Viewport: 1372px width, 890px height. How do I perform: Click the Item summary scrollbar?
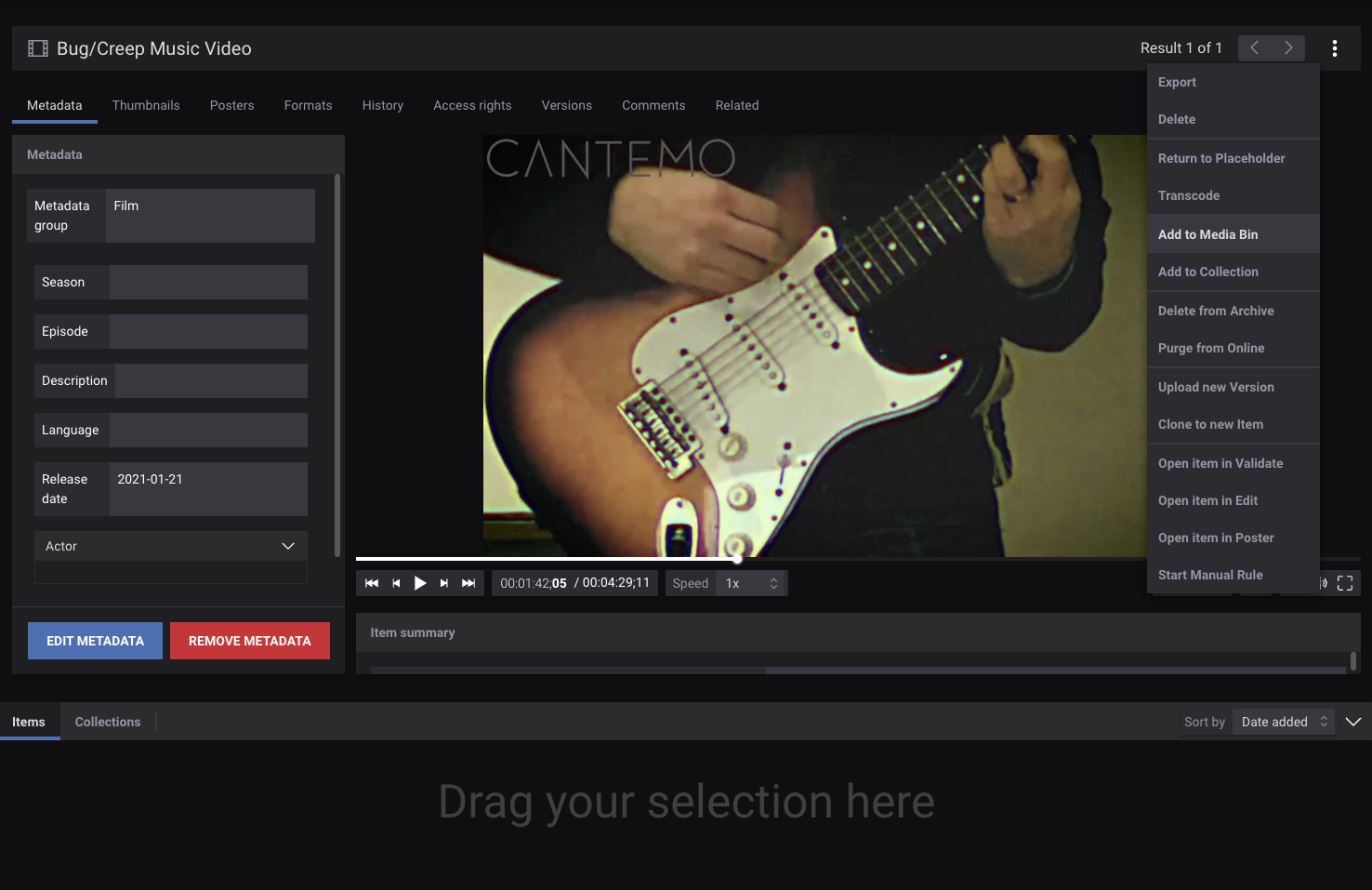(1353, 661)
